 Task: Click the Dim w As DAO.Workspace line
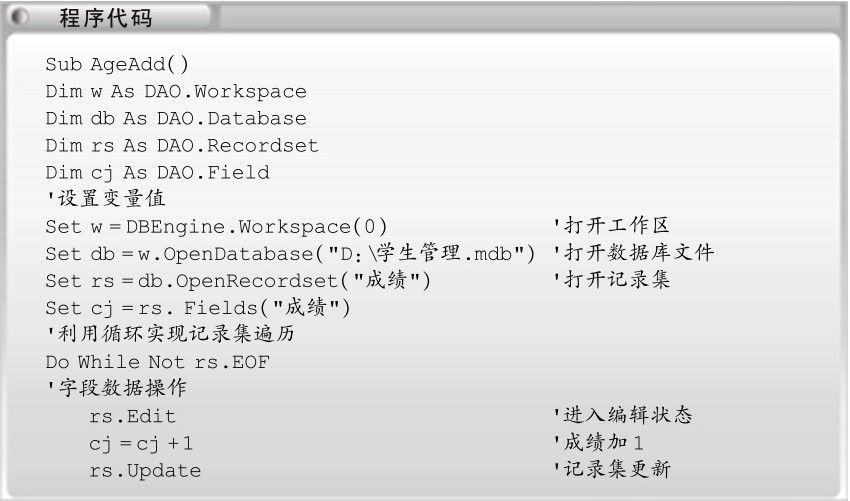pos(176,92)
